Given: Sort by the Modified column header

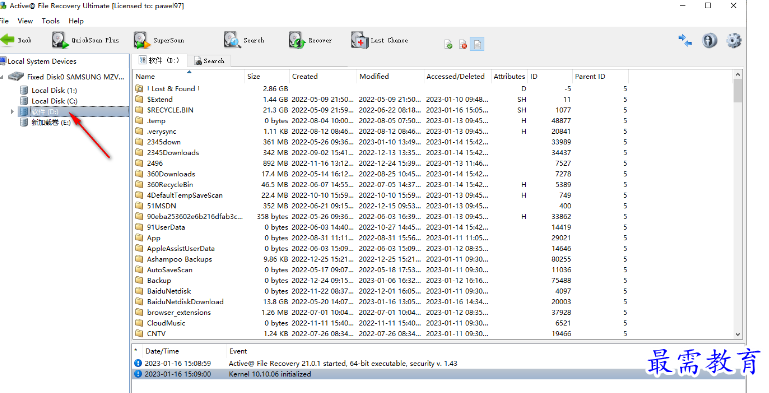Looking at the screenshot, I should (x=390, y=77).
